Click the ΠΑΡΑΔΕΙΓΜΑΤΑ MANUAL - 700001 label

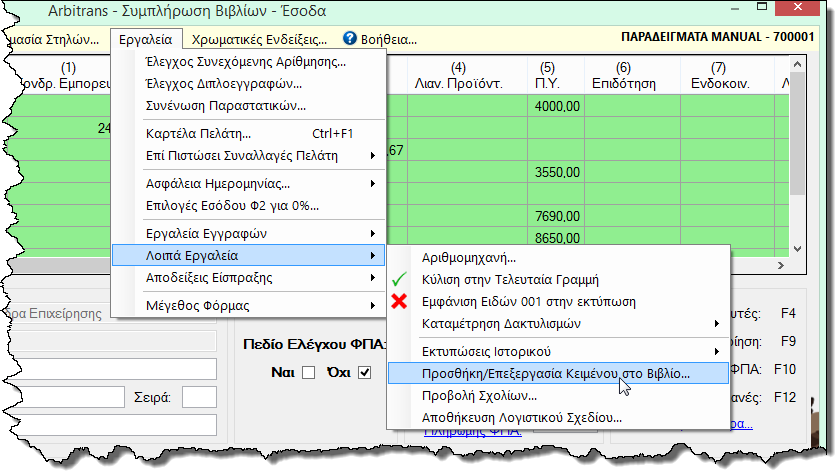(717, 37)
